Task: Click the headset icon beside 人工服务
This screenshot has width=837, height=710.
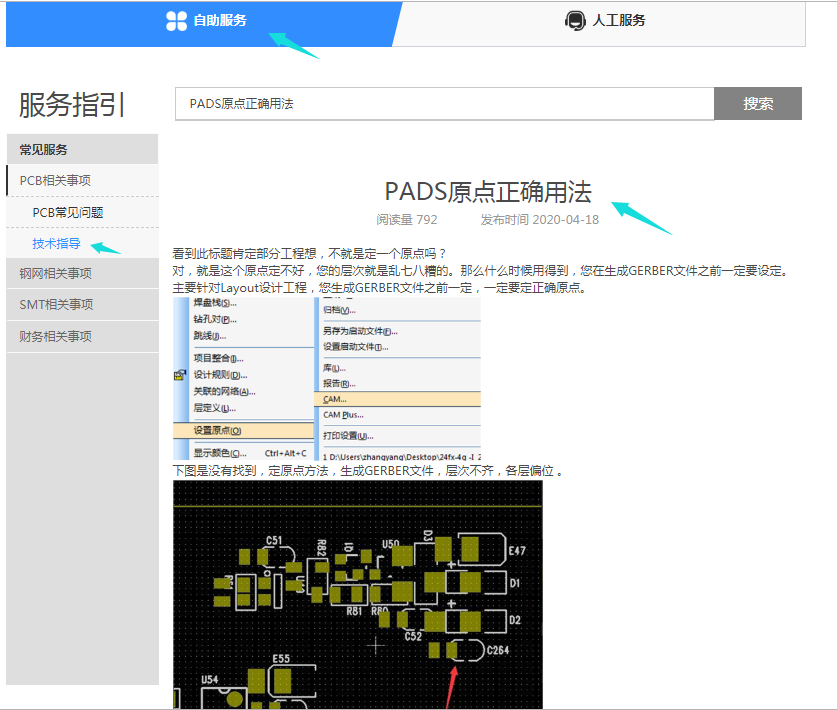Action: click(575, 21)
